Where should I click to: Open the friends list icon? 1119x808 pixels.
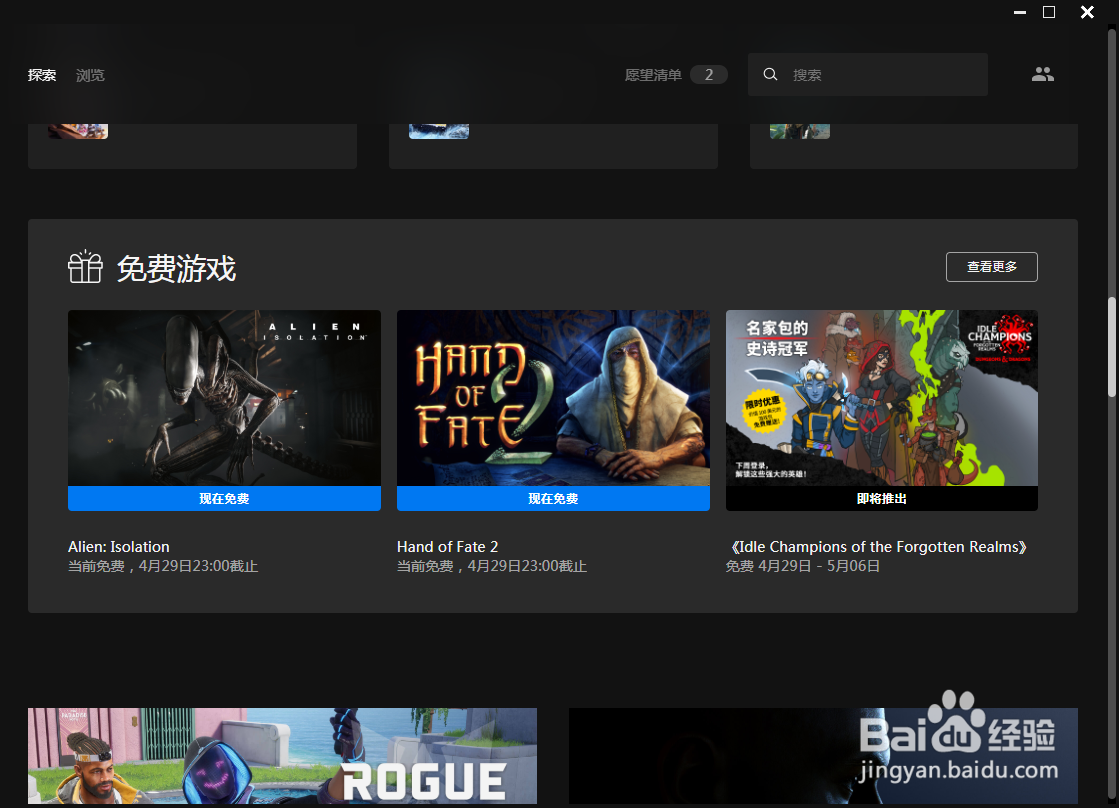(1043, 74)
